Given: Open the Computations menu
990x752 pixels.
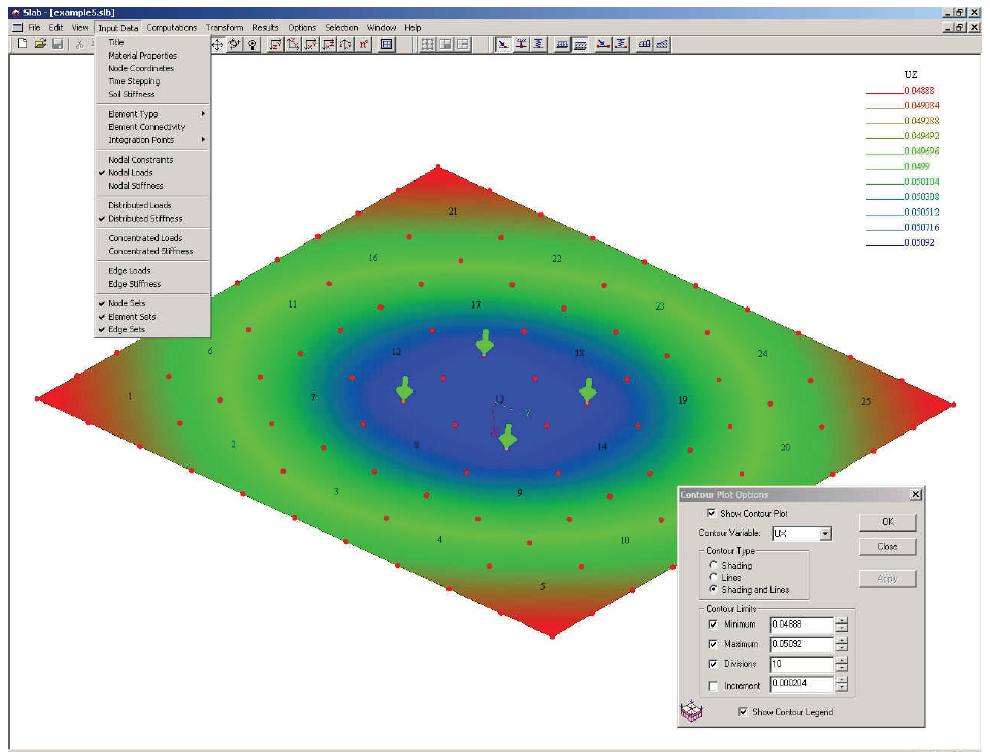Looking at the screenshot, I should click(170, 27).
